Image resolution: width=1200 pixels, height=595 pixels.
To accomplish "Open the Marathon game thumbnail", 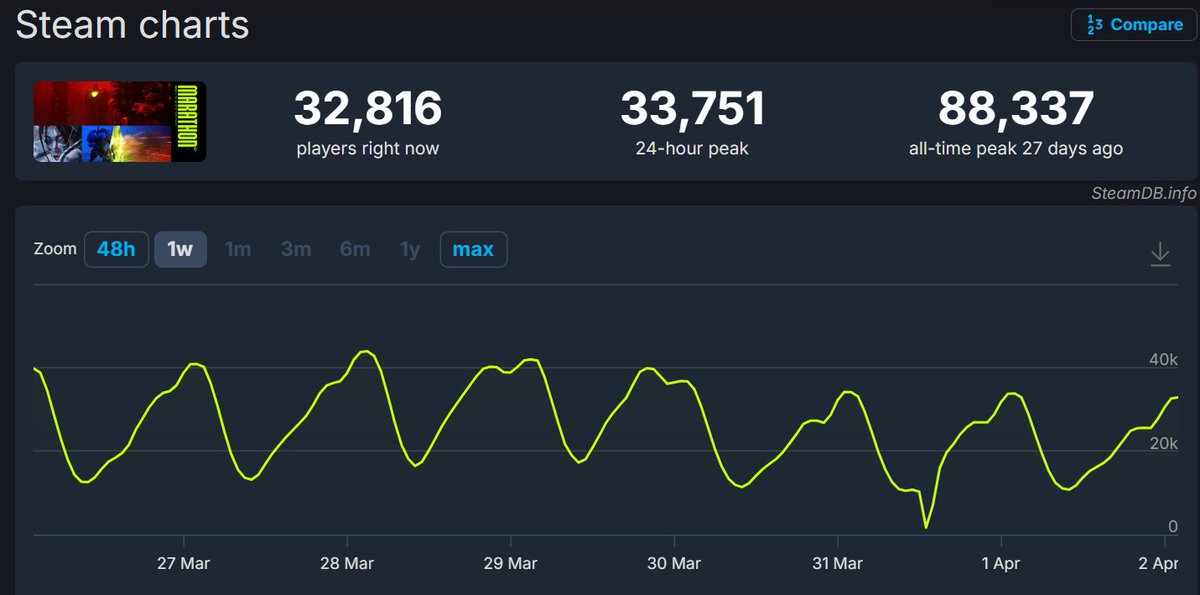I will click(x=119, y=122).
